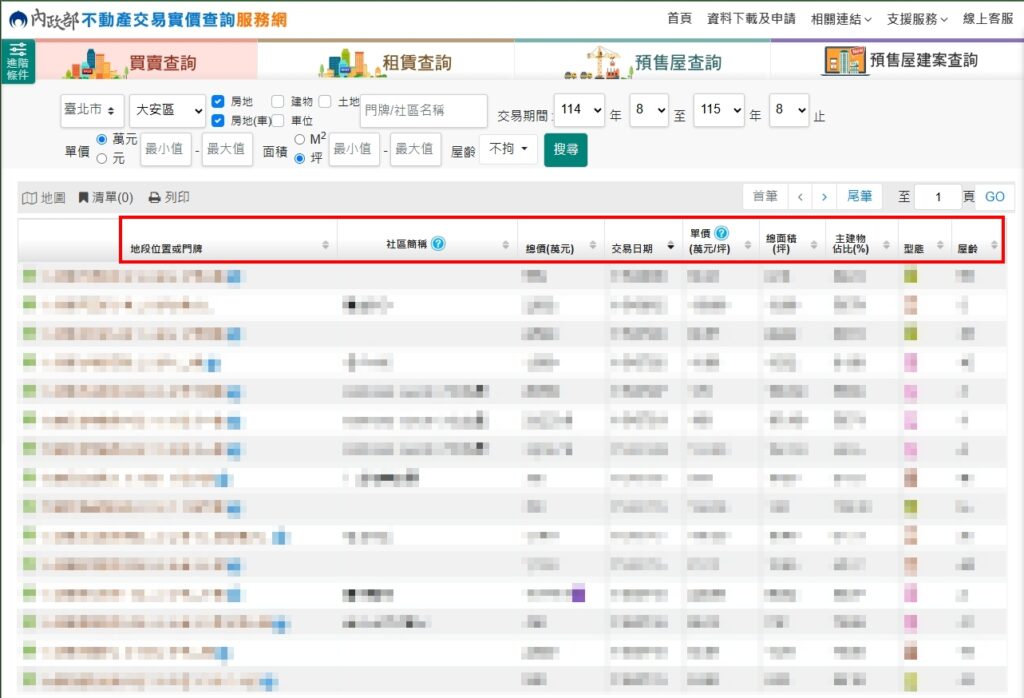This screenshot has height=698, width=1024.
Task: Sort by 總面積(坪) column arrows
Action: [x=814, y=245]
